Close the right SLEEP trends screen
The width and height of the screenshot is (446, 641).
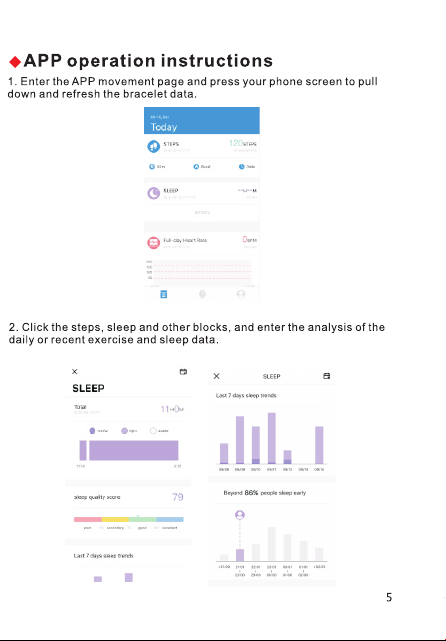coord(217,376)
